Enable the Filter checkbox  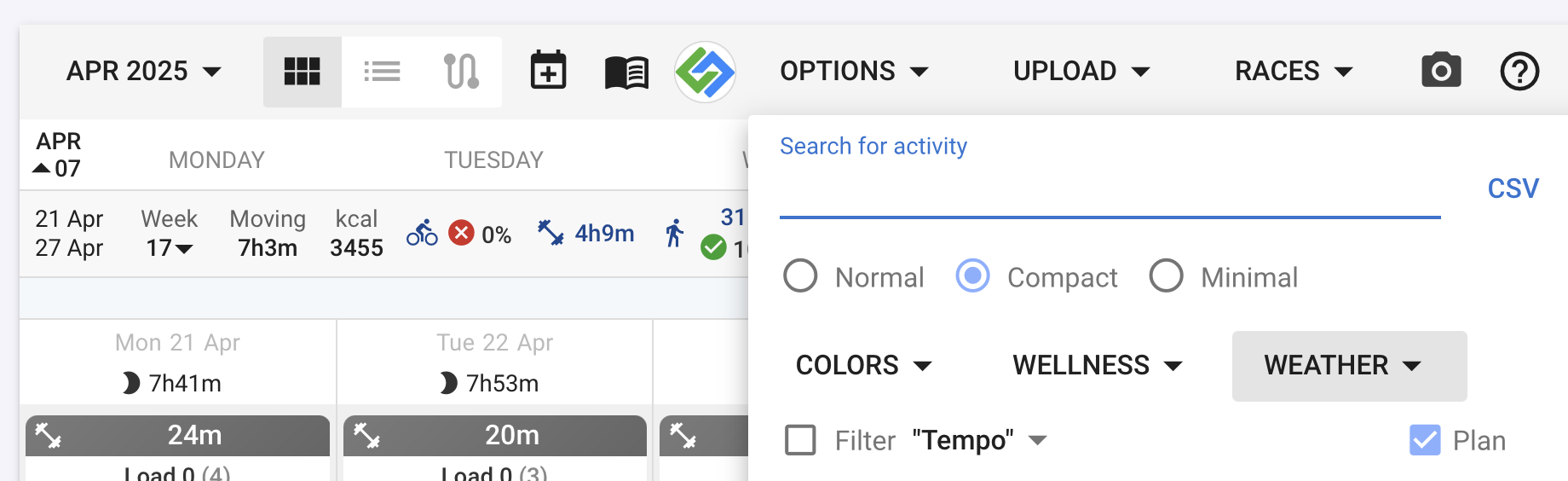[x=800, y=440]
